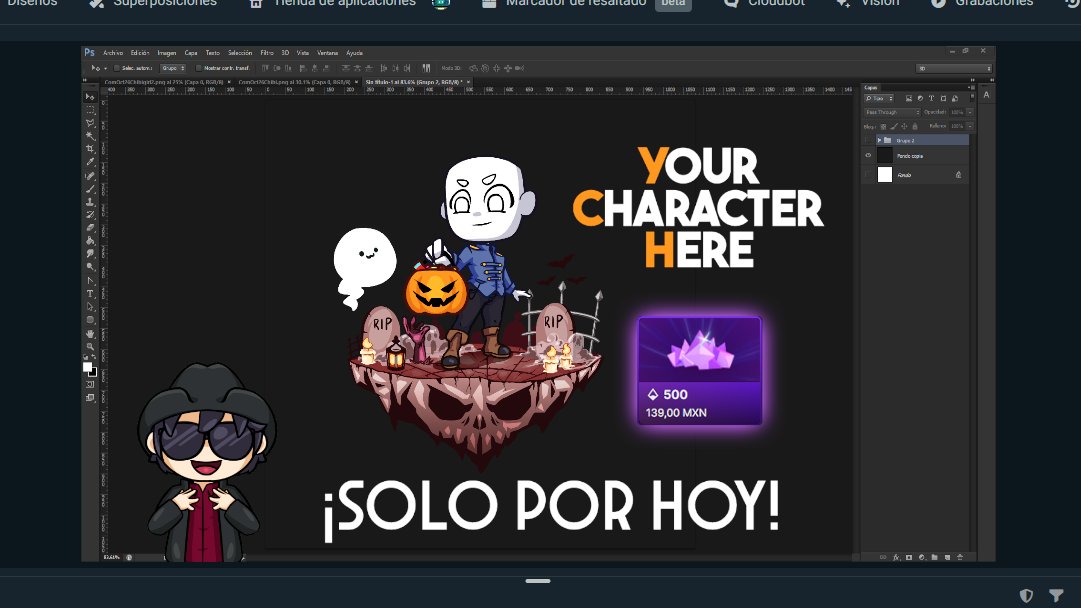Select the Zoom tool in toolbox
The width and height of the screenshot is (1081, 608).
point(90,347)
